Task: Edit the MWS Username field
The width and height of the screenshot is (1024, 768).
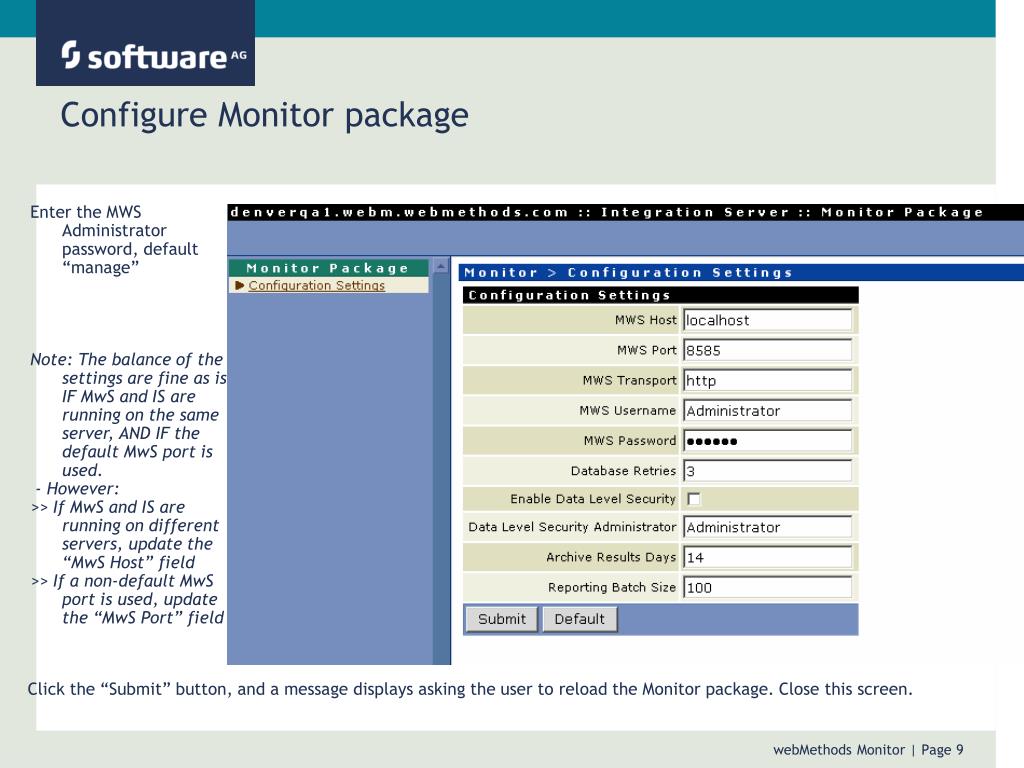Action: (x=767, y=411)
